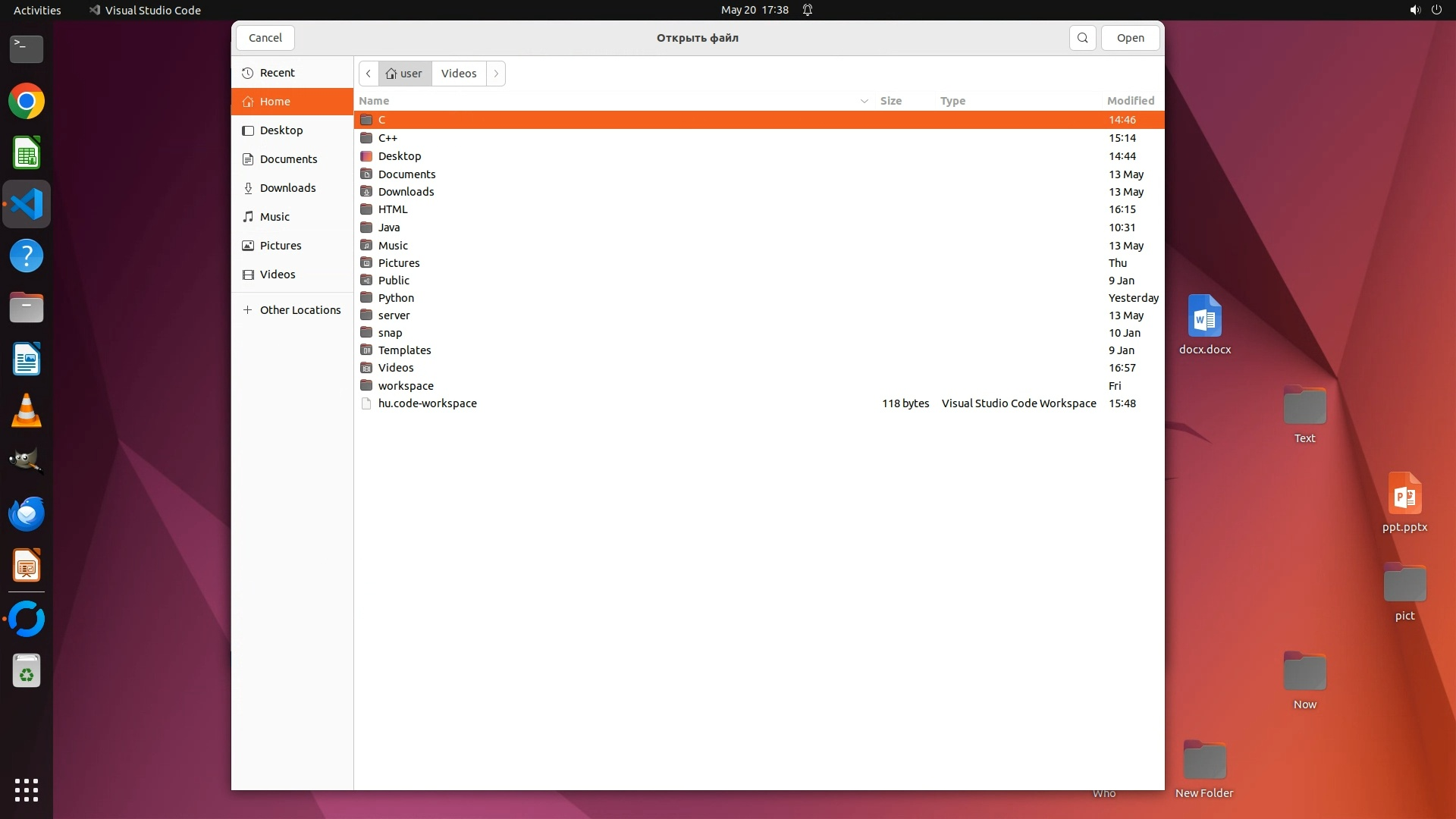Go to Downloads in sidebar
This screenshot has width=1456, height=819.
pyautogui.click(x=287, y=188)
